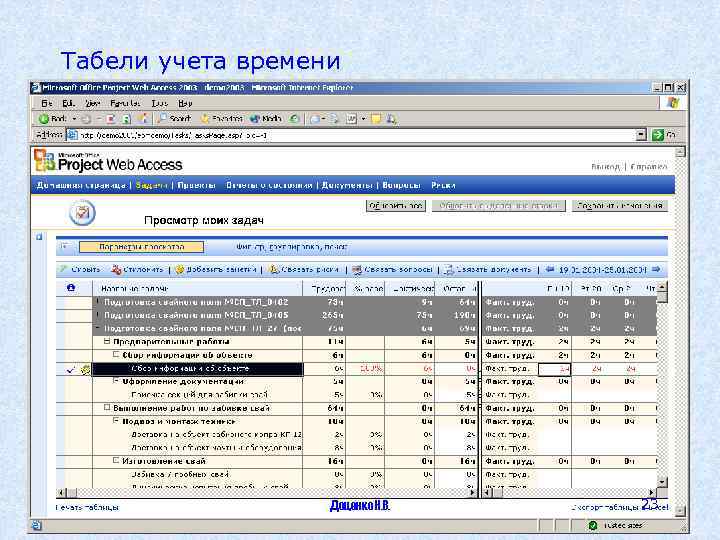The image size is (720, 540).
Task: Click the indicator column header icon
Action: point(71,287)
